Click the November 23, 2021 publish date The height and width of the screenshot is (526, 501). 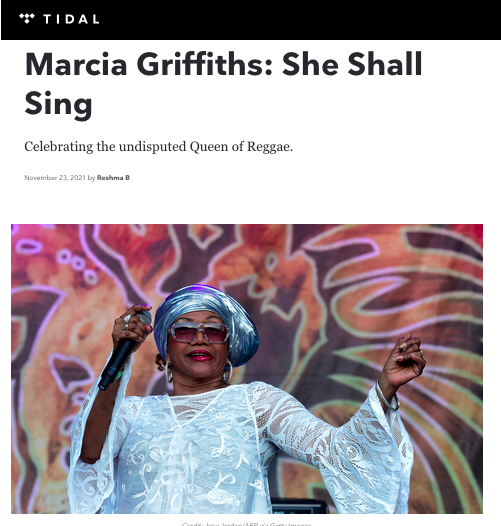pyautogui.click(x=55, y=178)
